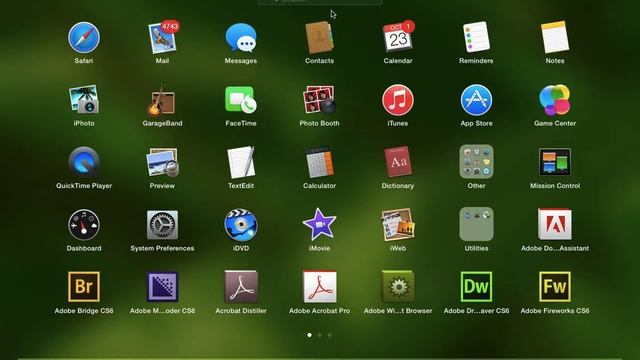The height and width of the screenshot is (360, 640).
Task: Open the Messages app
Action: click(x=241, y=38)
